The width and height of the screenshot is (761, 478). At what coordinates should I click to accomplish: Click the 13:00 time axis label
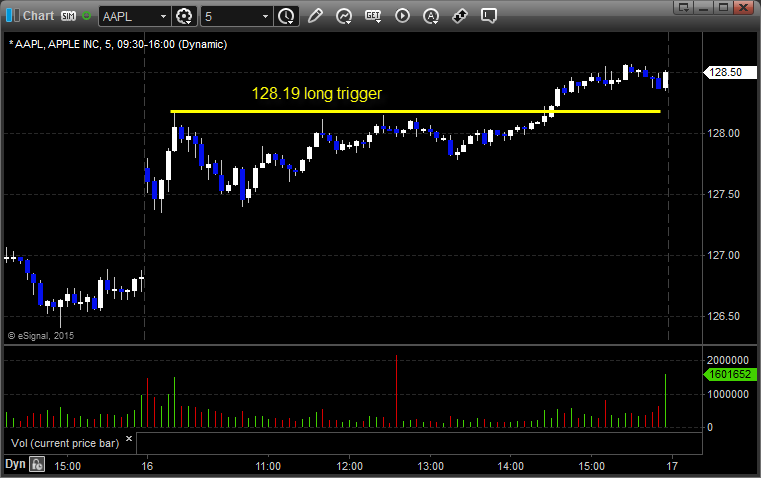430,466
